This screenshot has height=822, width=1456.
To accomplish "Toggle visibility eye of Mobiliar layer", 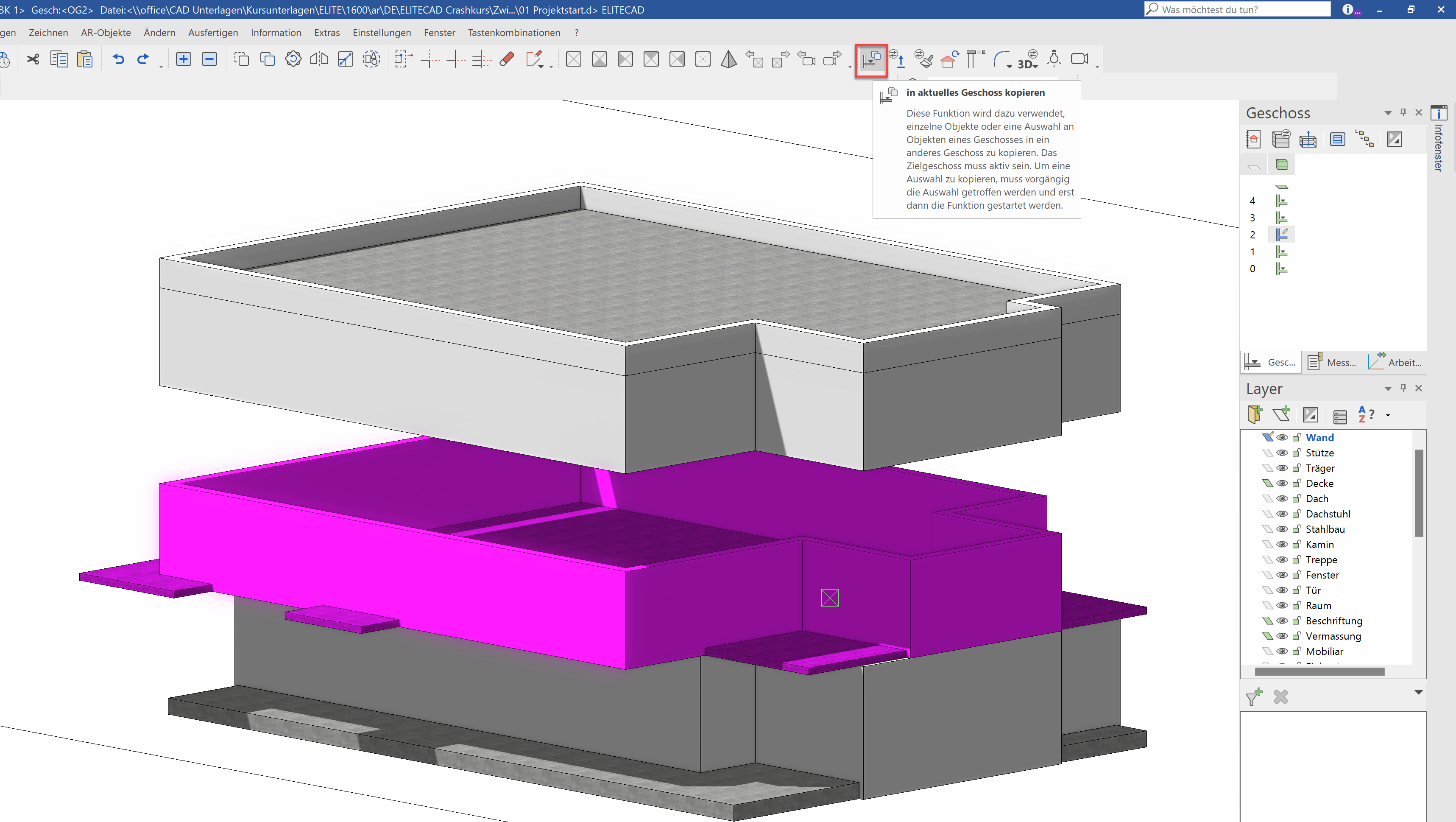I will 1283,651.
